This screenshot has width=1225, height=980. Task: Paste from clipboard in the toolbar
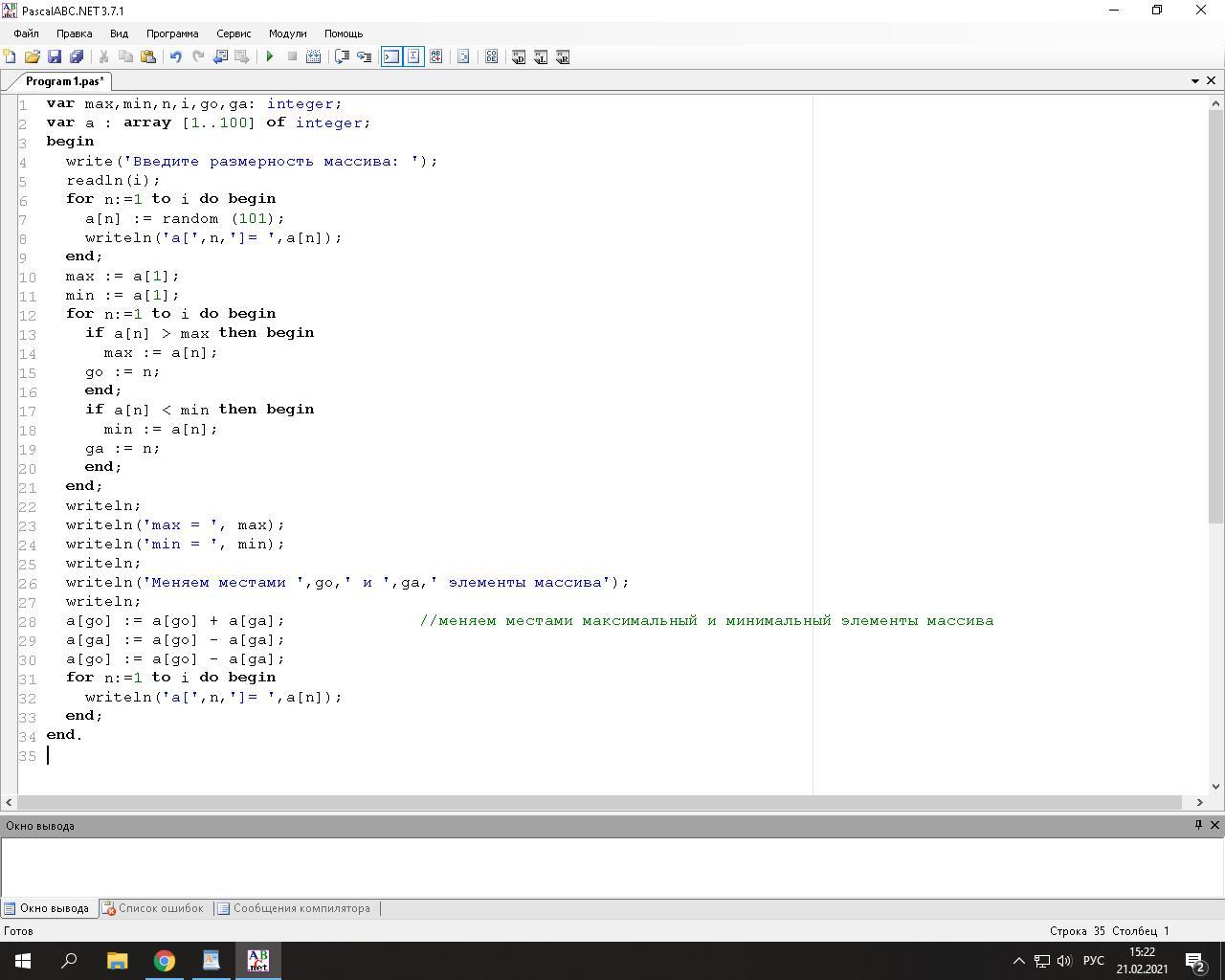pyautogui.click(x=147, y=57)
